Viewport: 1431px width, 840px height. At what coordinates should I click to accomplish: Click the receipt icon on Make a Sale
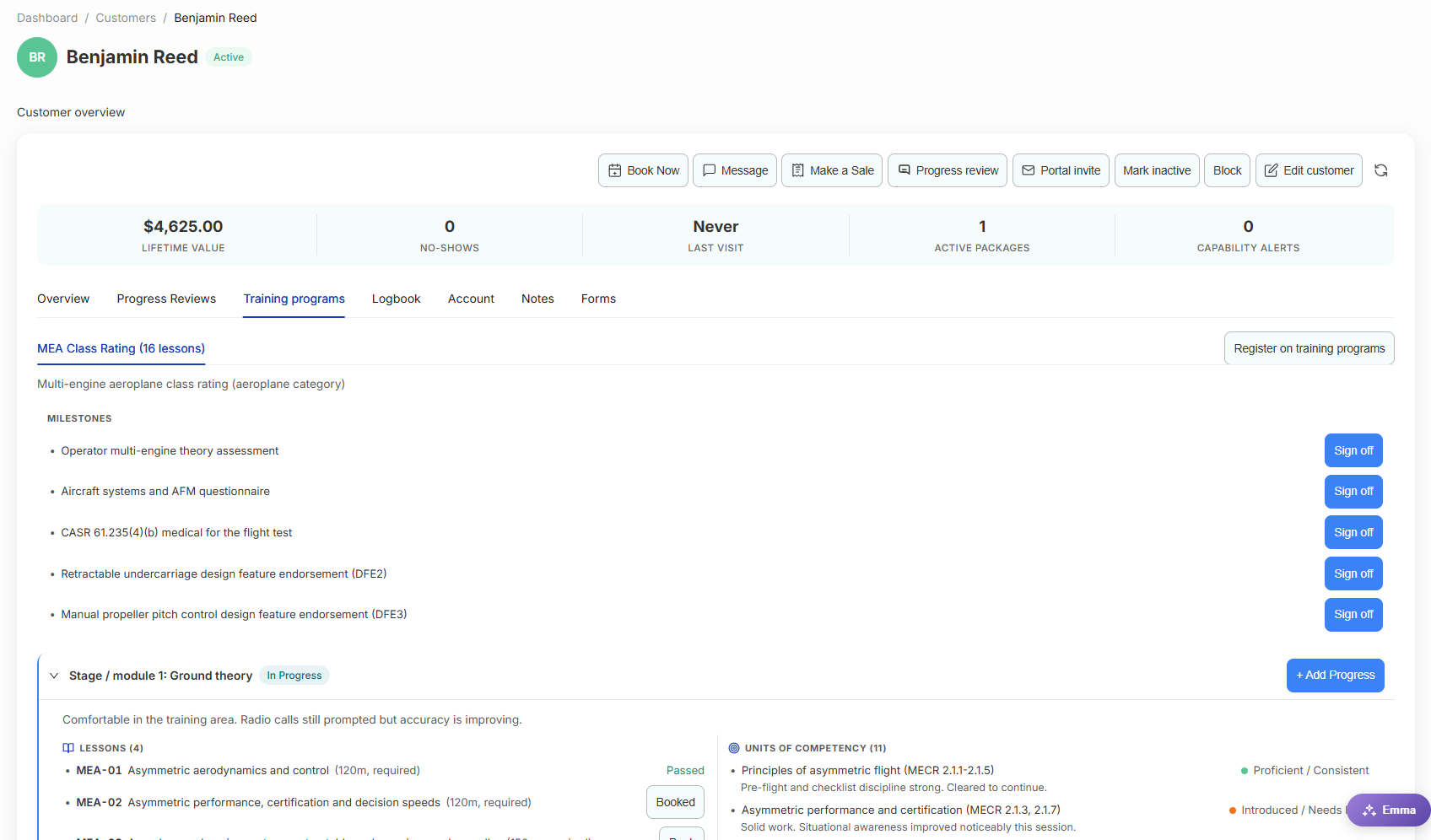click(798, 170)
